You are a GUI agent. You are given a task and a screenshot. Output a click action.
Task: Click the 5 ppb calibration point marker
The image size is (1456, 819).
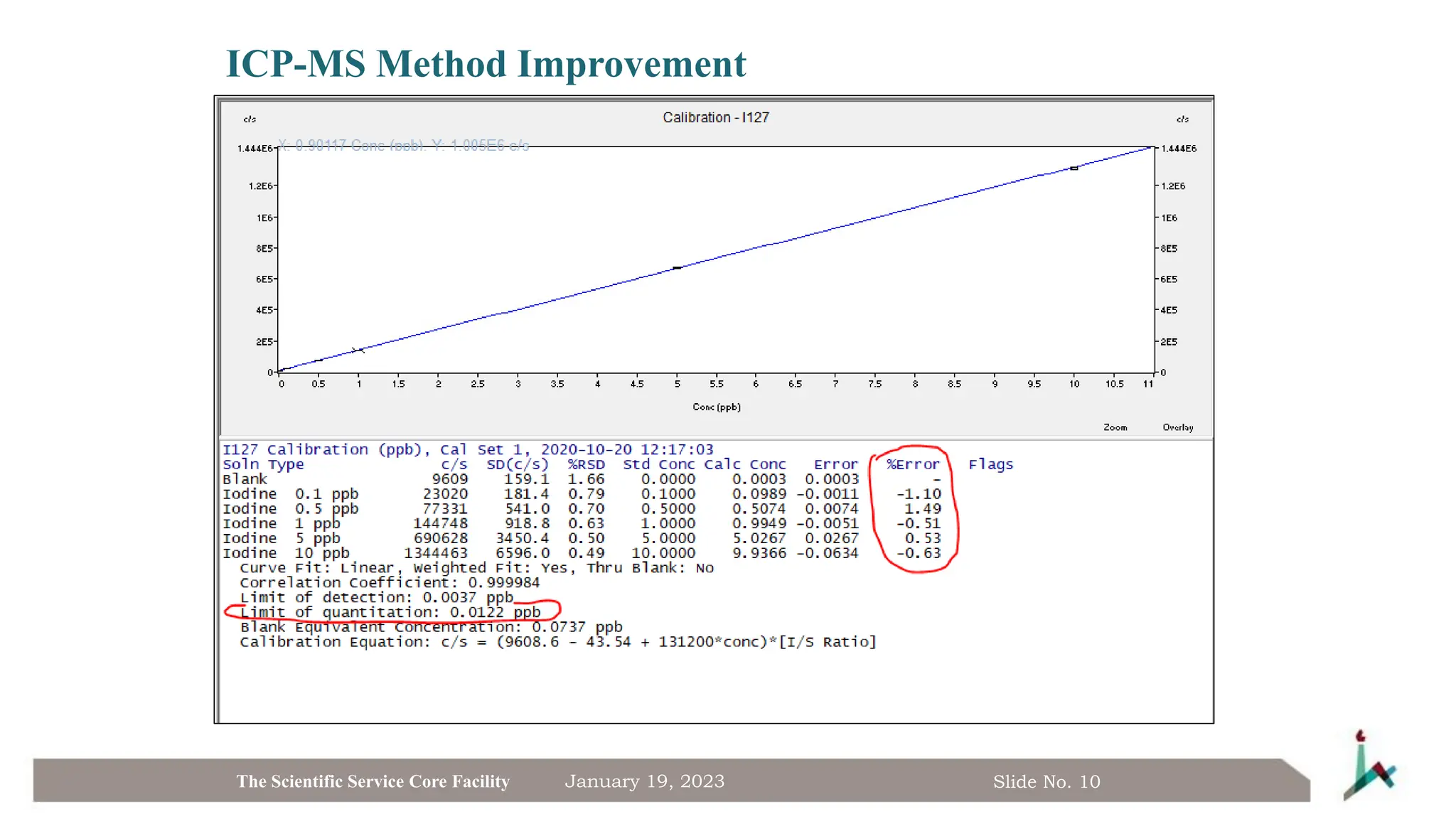(678, 268)
